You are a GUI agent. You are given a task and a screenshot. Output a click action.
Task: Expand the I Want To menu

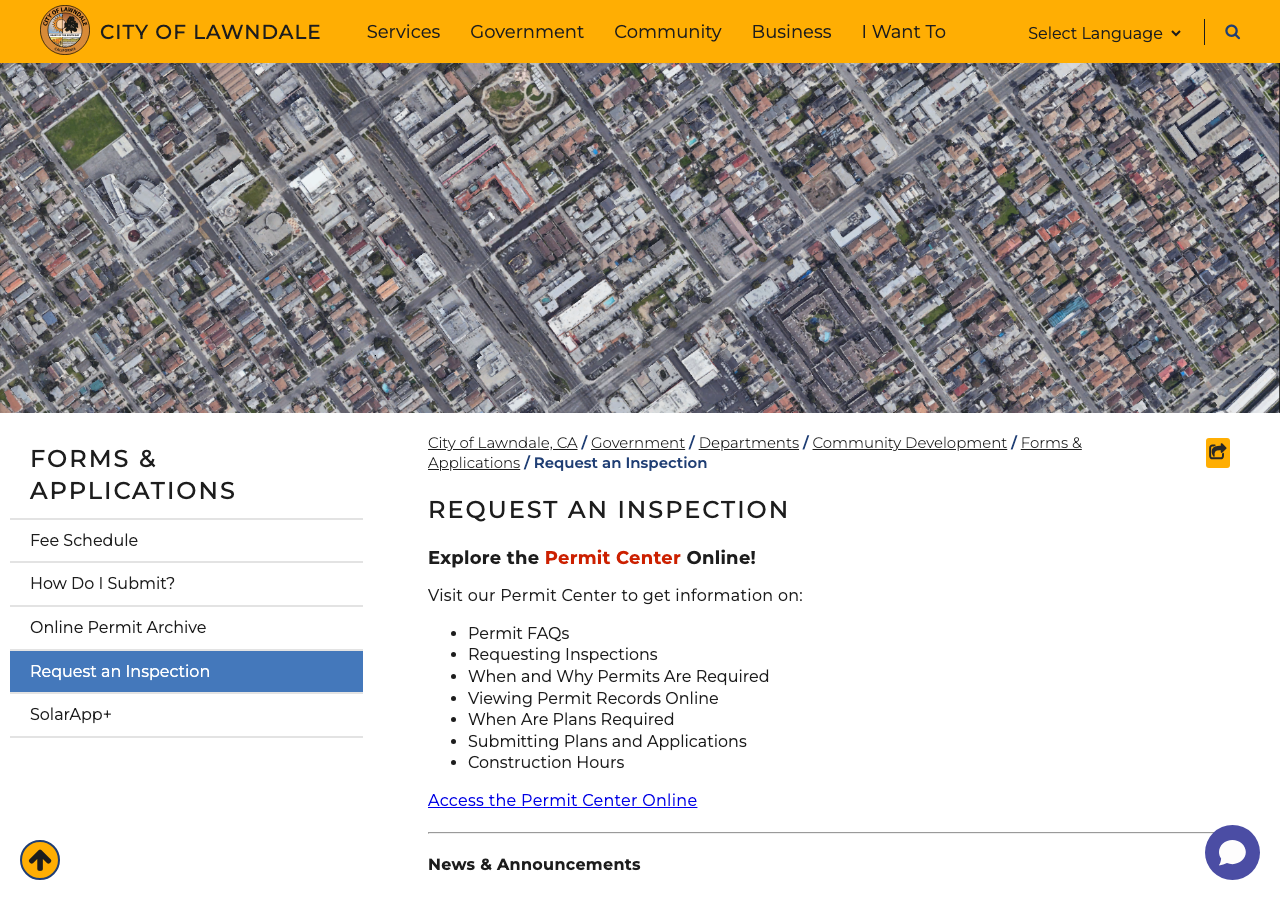pos(904,32)
